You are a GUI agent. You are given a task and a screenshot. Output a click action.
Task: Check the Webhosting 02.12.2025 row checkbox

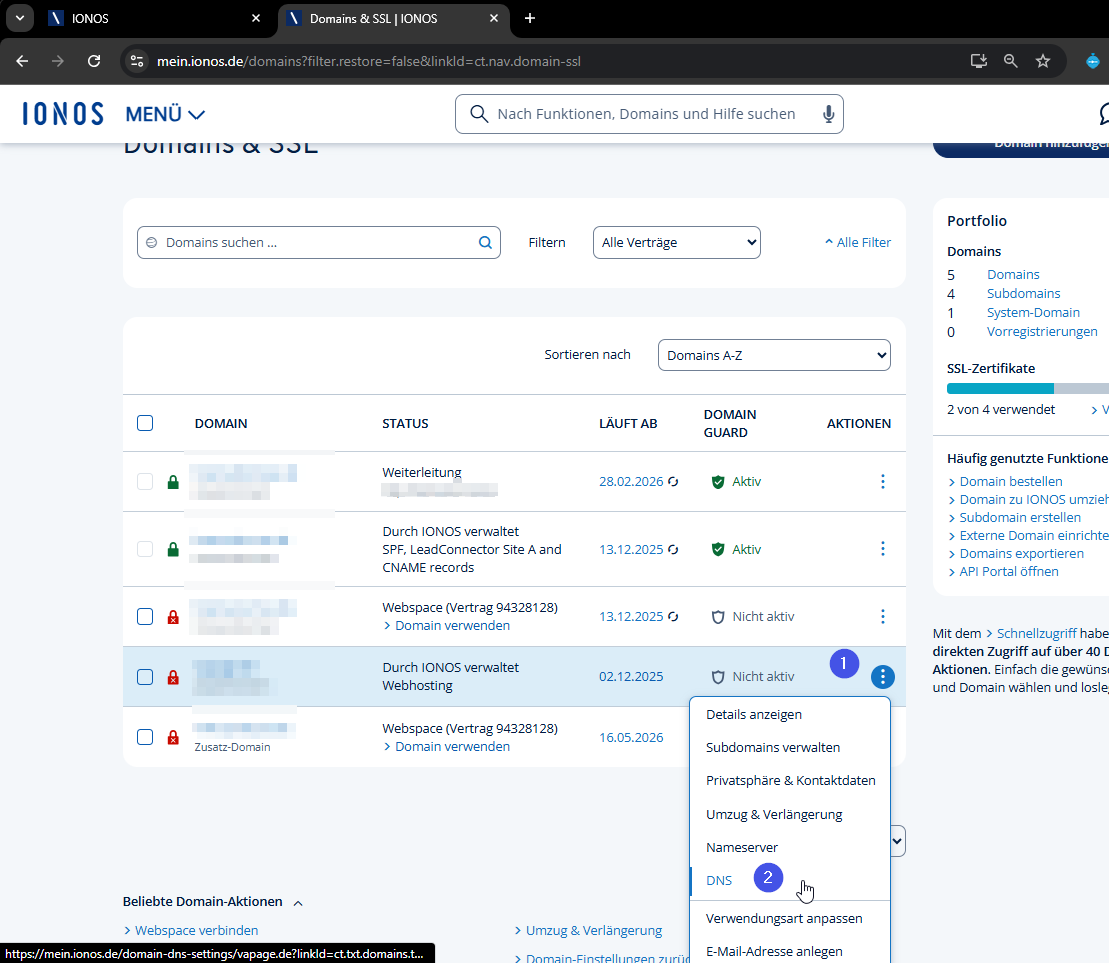(x=145, y=677)
